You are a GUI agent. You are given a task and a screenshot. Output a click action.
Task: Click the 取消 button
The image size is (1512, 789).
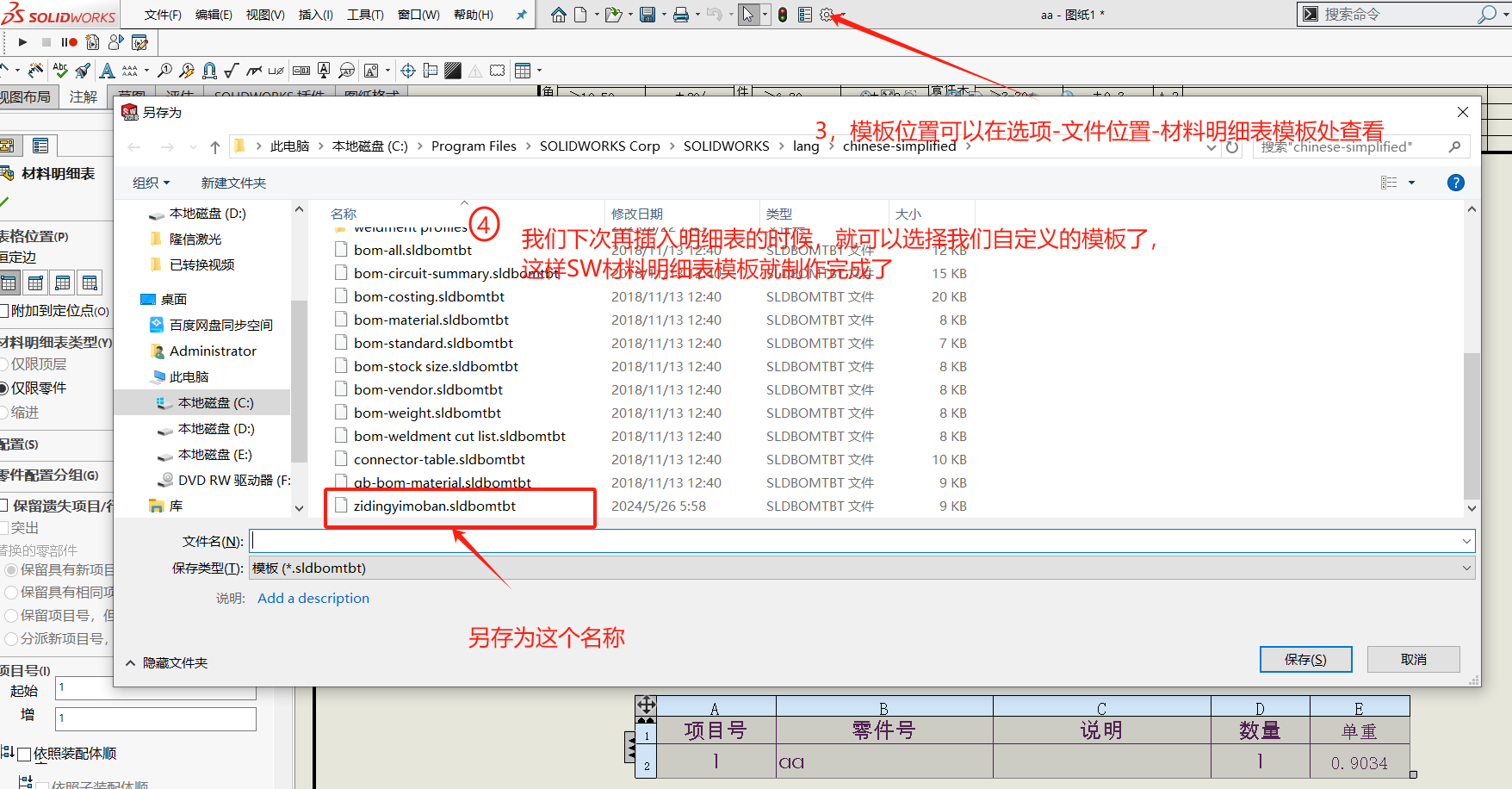(1413, 659)
